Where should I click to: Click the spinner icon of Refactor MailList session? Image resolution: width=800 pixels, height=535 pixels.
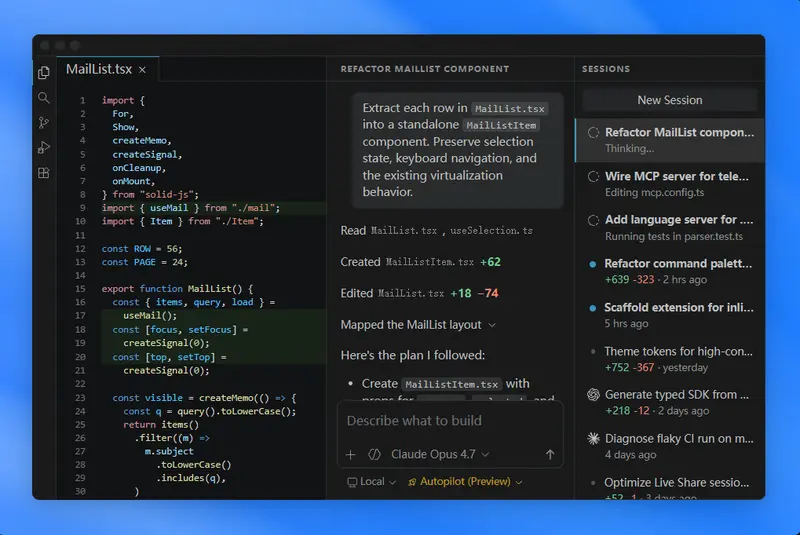[593, 133]
